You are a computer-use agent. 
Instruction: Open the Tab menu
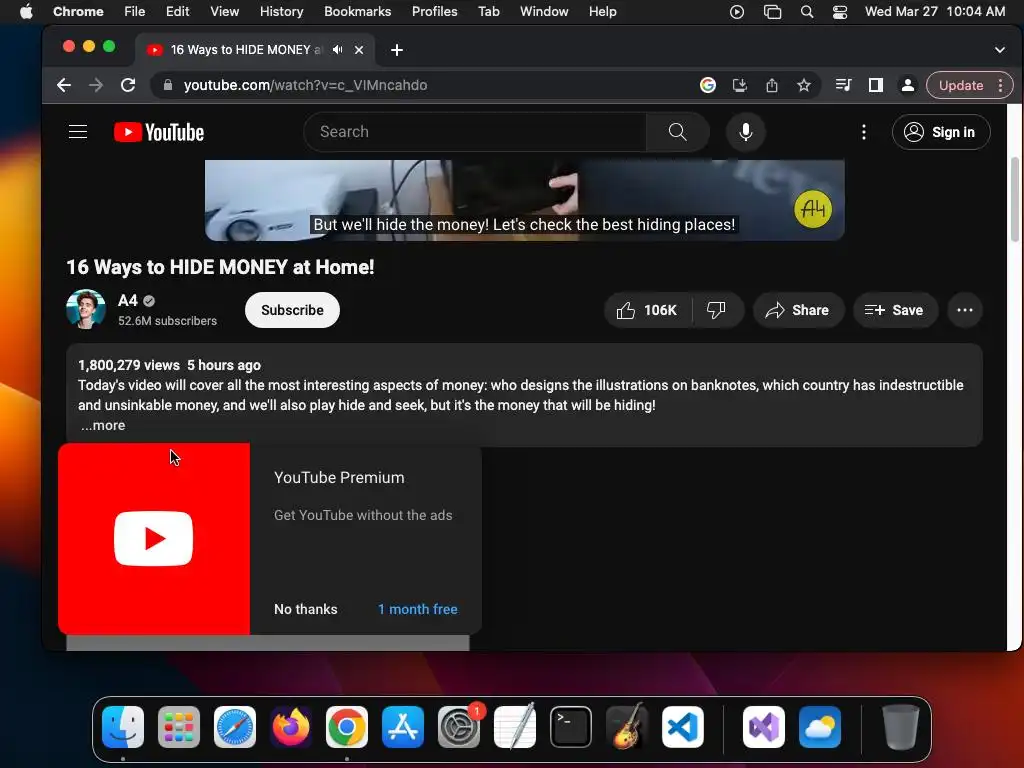[x=488, y=11]
